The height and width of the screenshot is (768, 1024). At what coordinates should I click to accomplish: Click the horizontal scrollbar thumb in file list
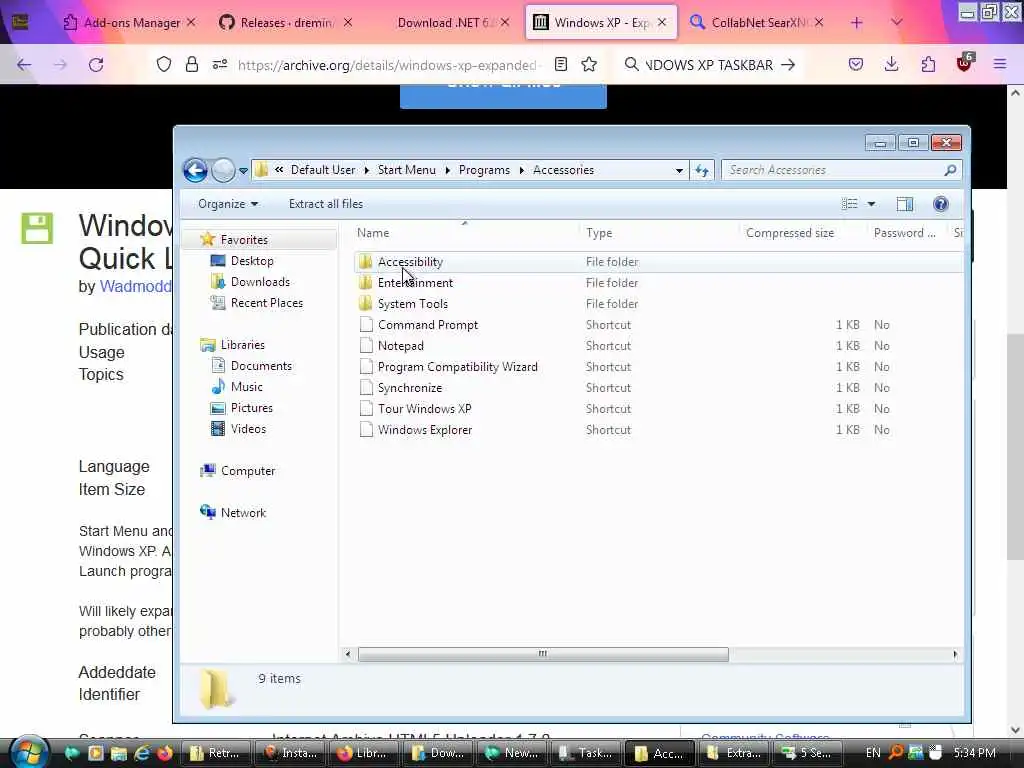point(543,654)
